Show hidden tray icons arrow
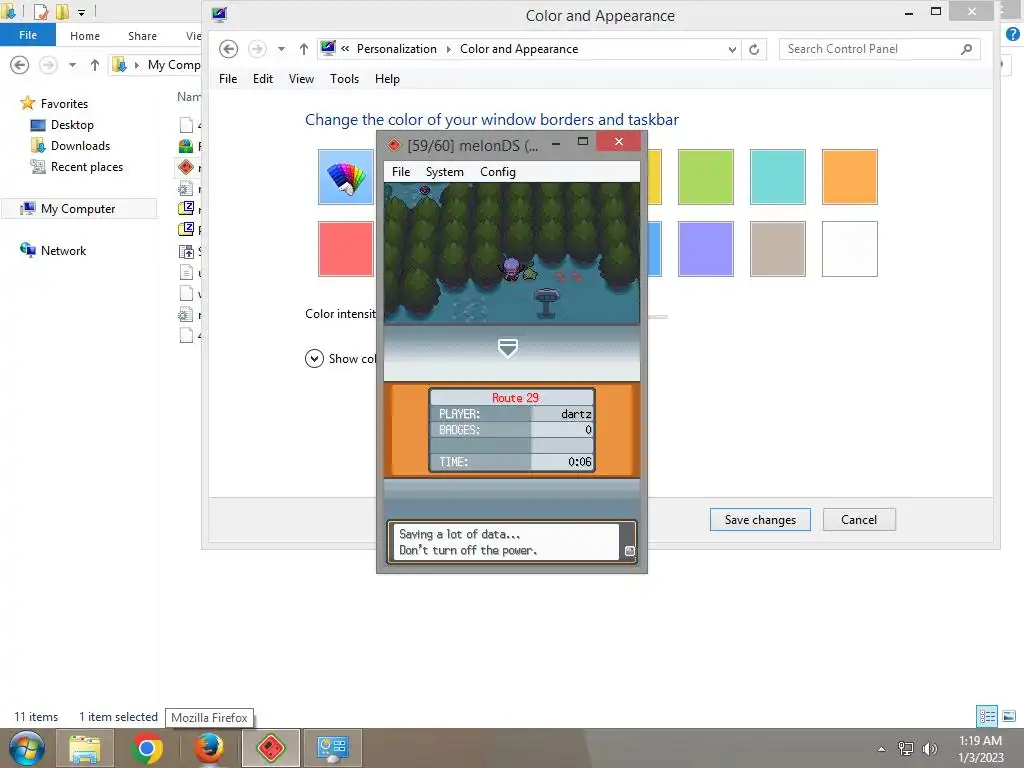This screenshot has width=1024, height=768. [x=881, y=749]
